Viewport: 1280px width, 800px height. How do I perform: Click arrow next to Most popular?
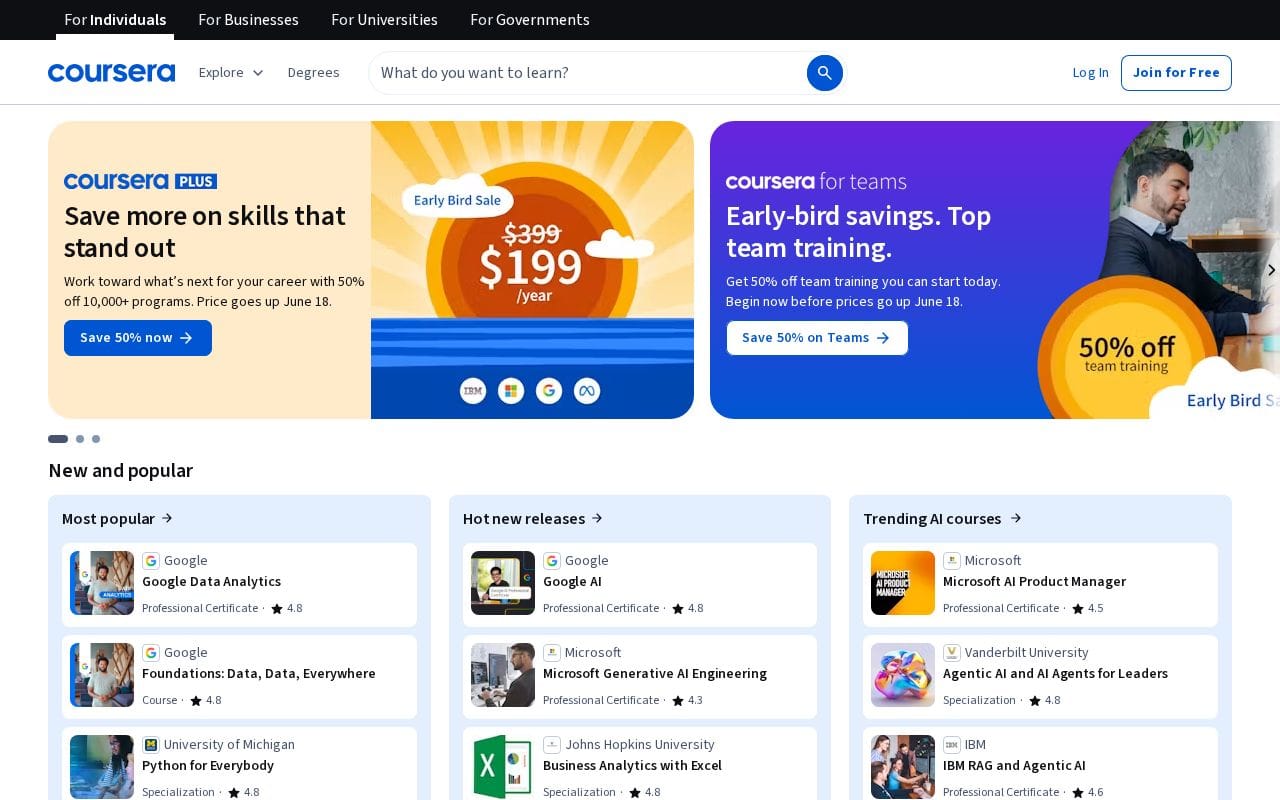click(x=167, y=518)
